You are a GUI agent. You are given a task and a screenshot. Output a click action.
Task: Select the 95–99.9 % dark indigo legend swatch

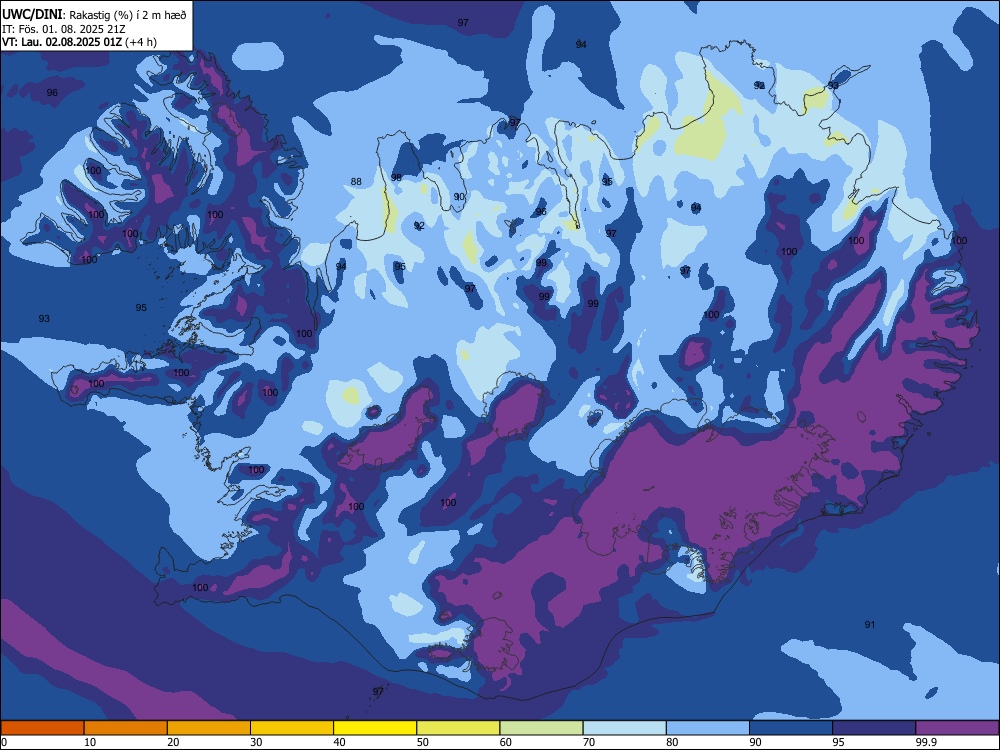(874, 728)
